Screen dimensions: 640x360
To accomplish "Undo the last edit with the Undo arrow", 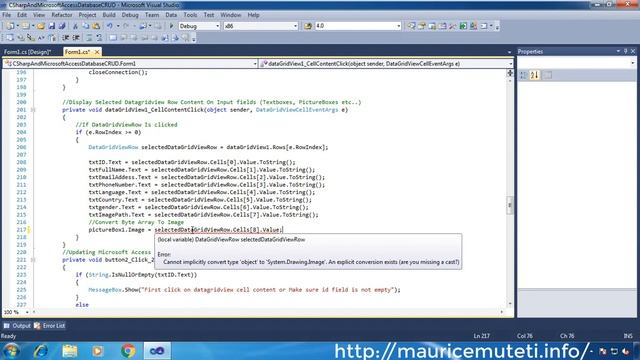I will point(109,26).
